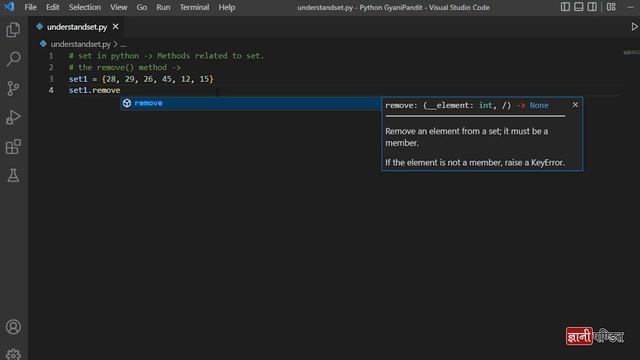Open the Selection menu

tap(85, 7)
